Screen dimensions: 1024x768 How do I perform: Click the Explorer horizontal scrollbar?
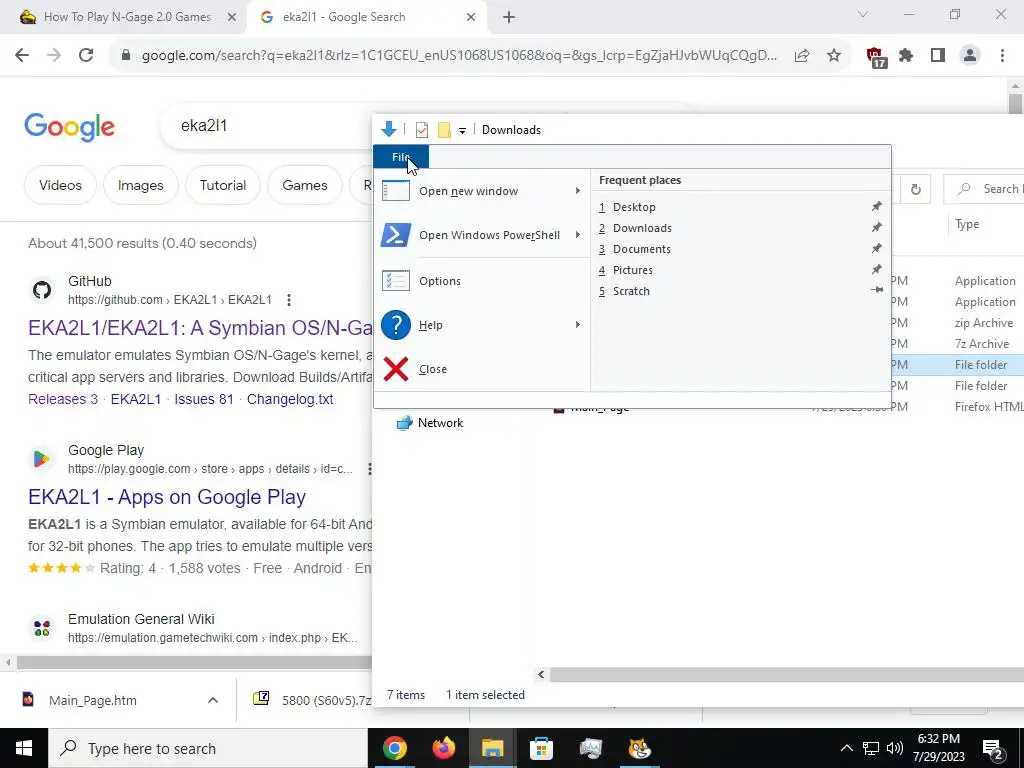(x=786, y=674)
